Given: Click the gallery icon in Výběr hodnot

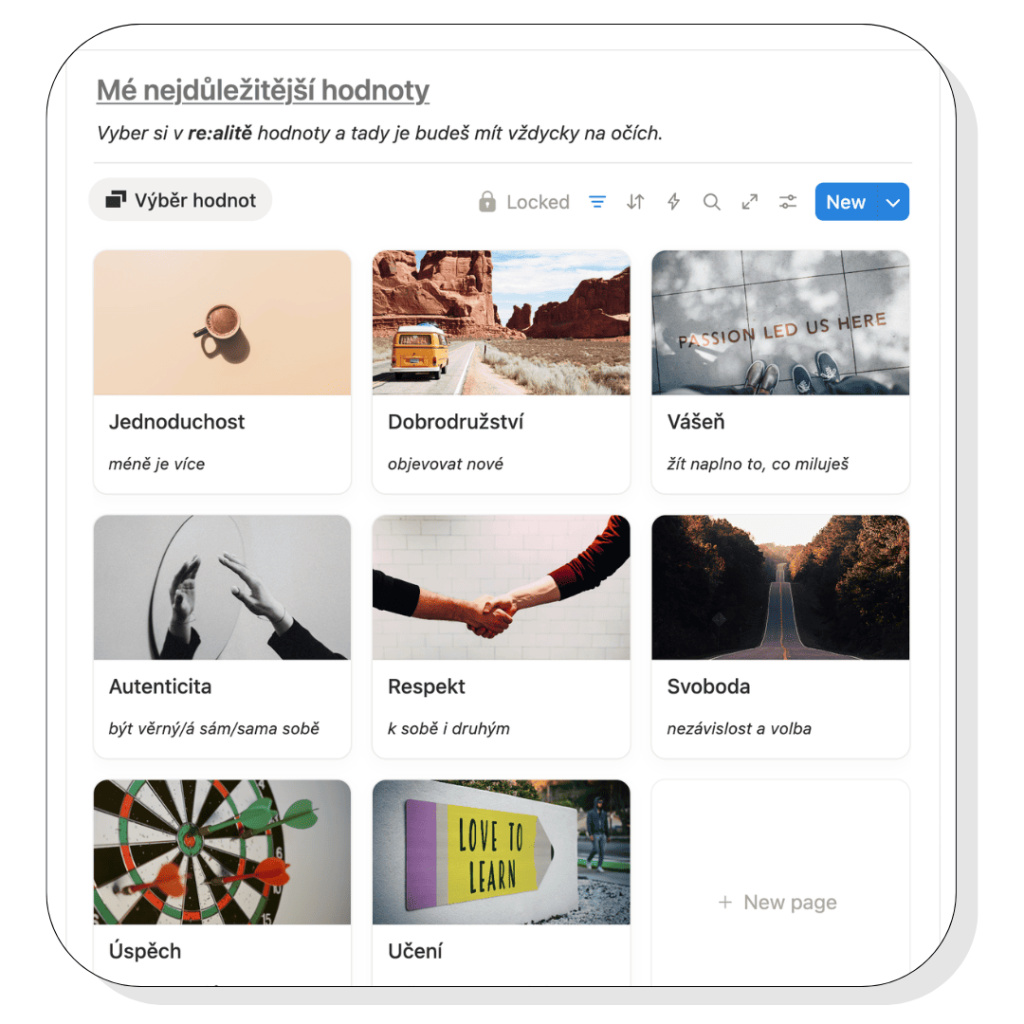Looking at the screenshot, I should point(116,200).
